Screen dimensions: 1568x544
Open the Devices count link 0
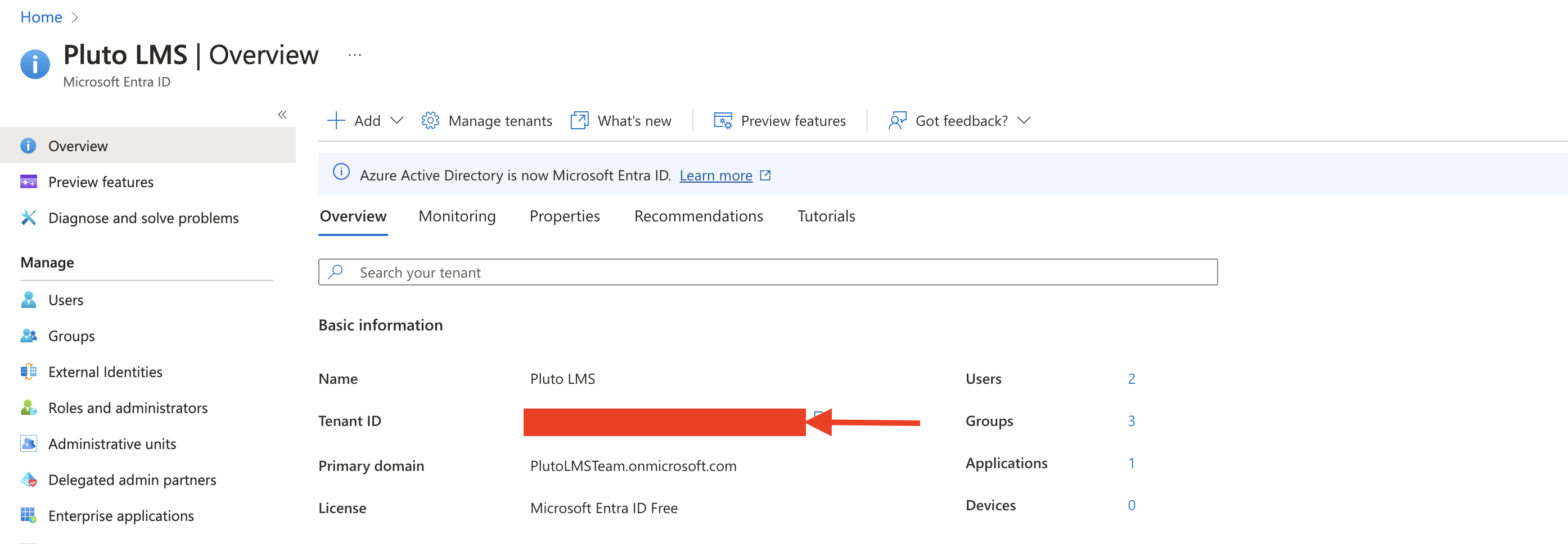click(1132, 505)
